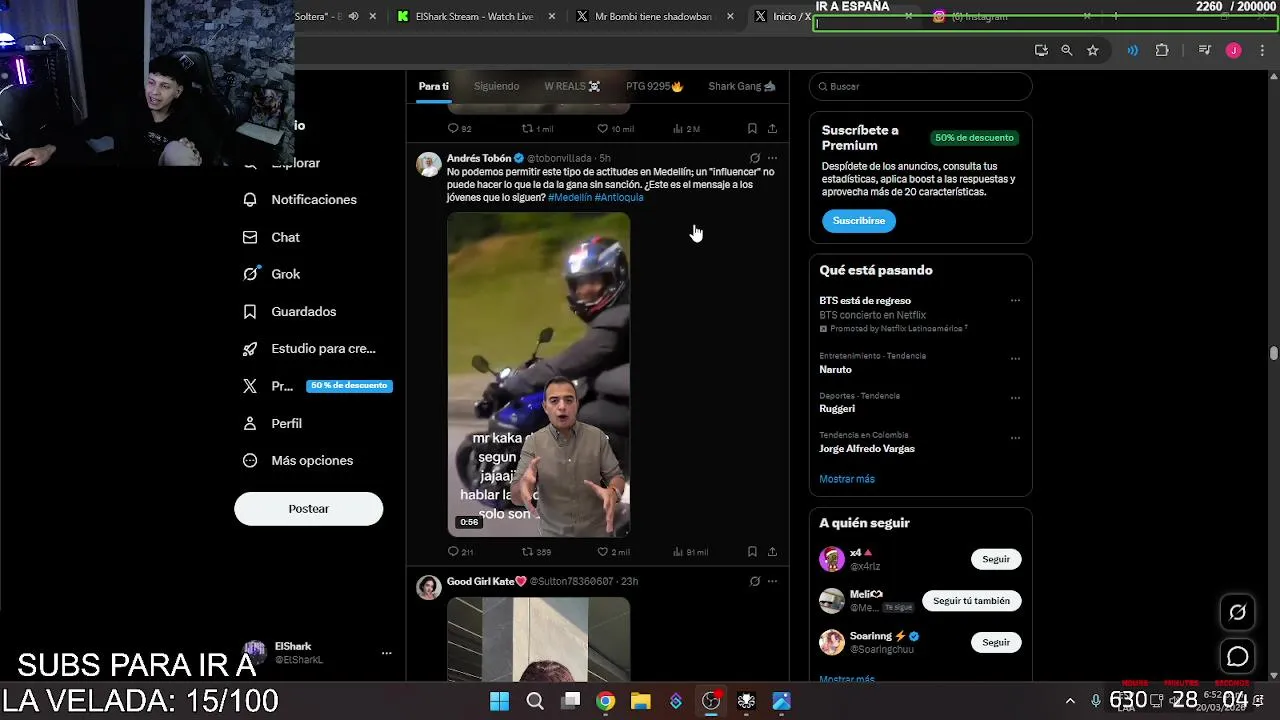Show hidden system tray icons chevron

[x=1070, y=701]
